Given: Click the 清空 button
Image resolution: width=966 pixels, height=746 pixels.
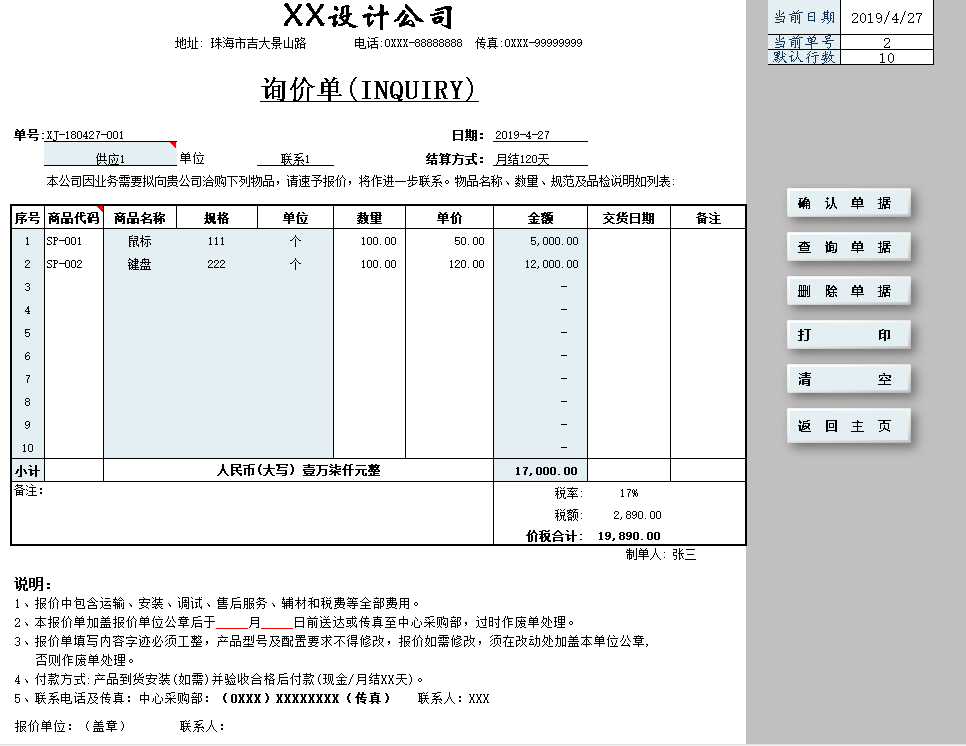Looking at the screenshot, I should tap(848, 379).
